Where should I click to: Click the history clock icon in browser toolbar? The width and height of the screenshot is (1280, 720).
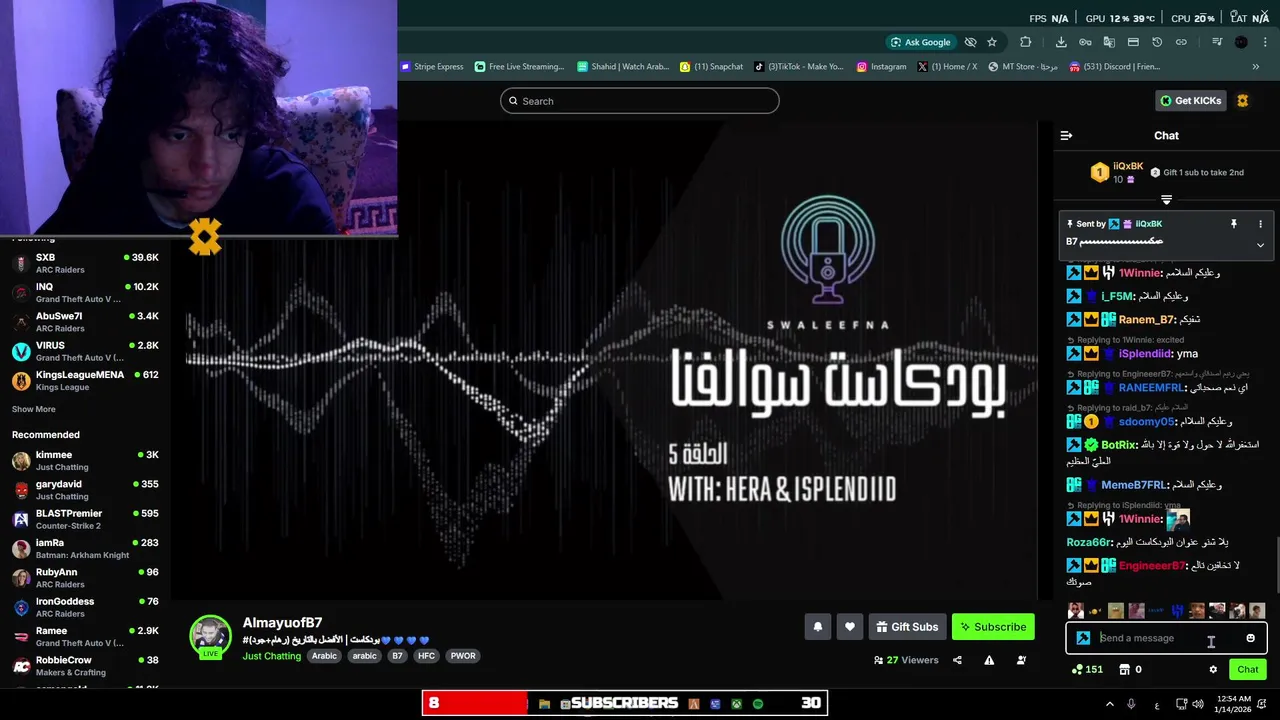[1157, 42]
